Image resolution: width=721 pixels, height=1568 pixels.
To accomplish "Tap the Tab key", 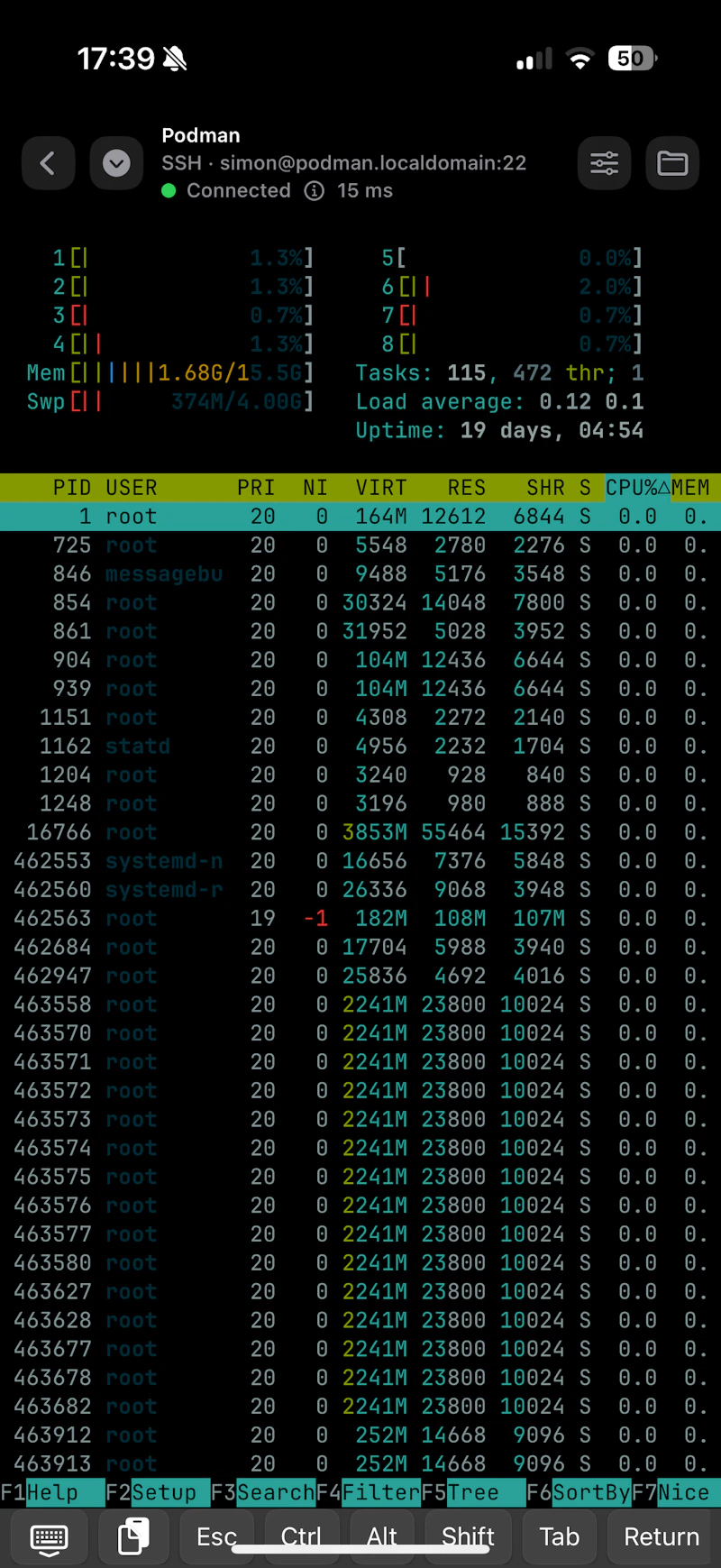I will tap(559, 1536).
